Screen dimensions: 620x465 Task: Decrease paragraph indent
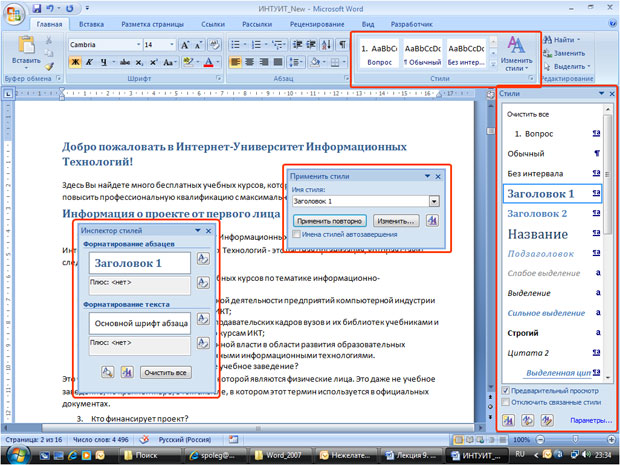[x=297, y=45]
